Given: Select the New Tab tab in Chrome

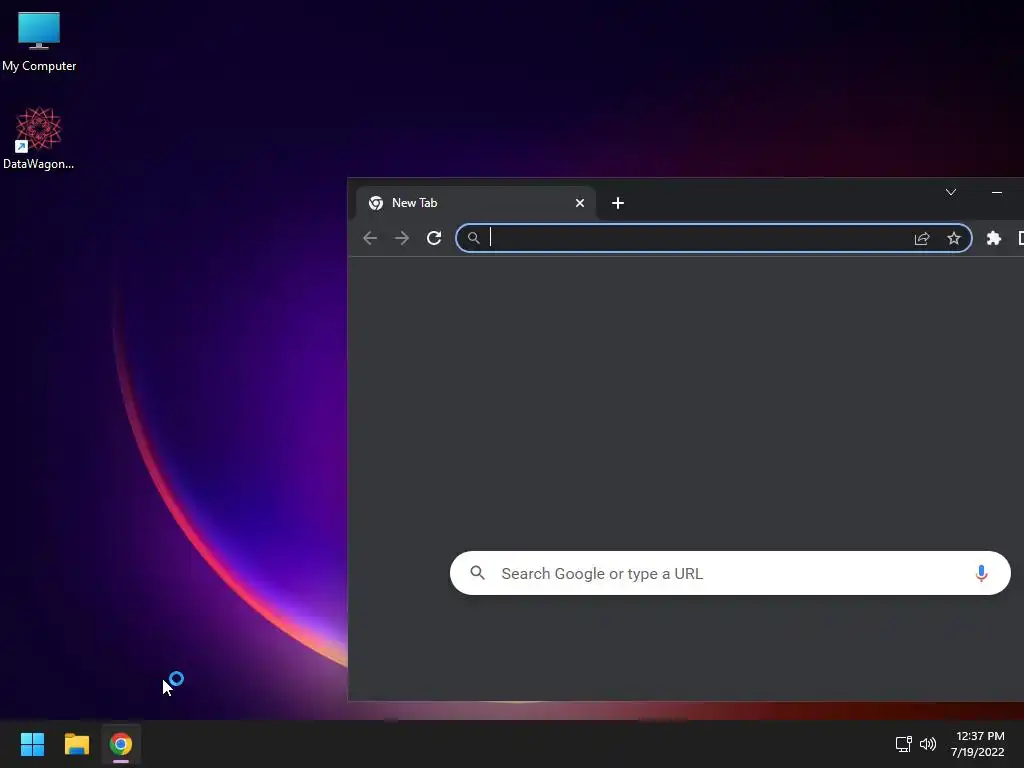Looking at the screenshot, I should point(475,203).
